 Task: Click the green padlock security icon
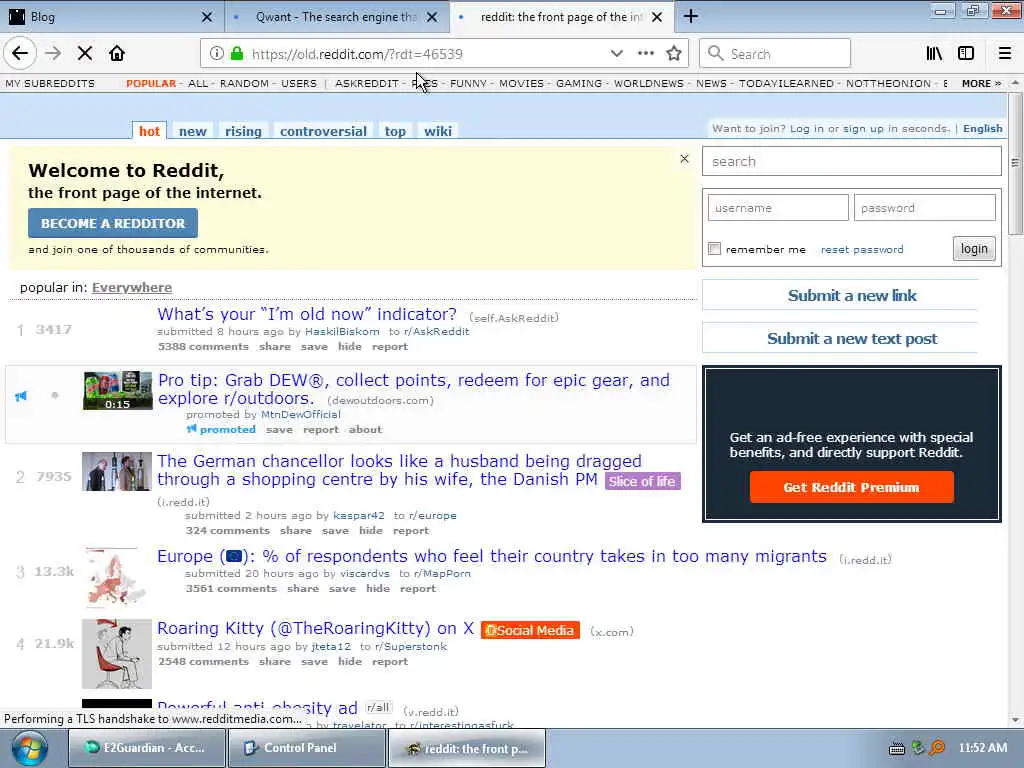(x=236, y=54)
